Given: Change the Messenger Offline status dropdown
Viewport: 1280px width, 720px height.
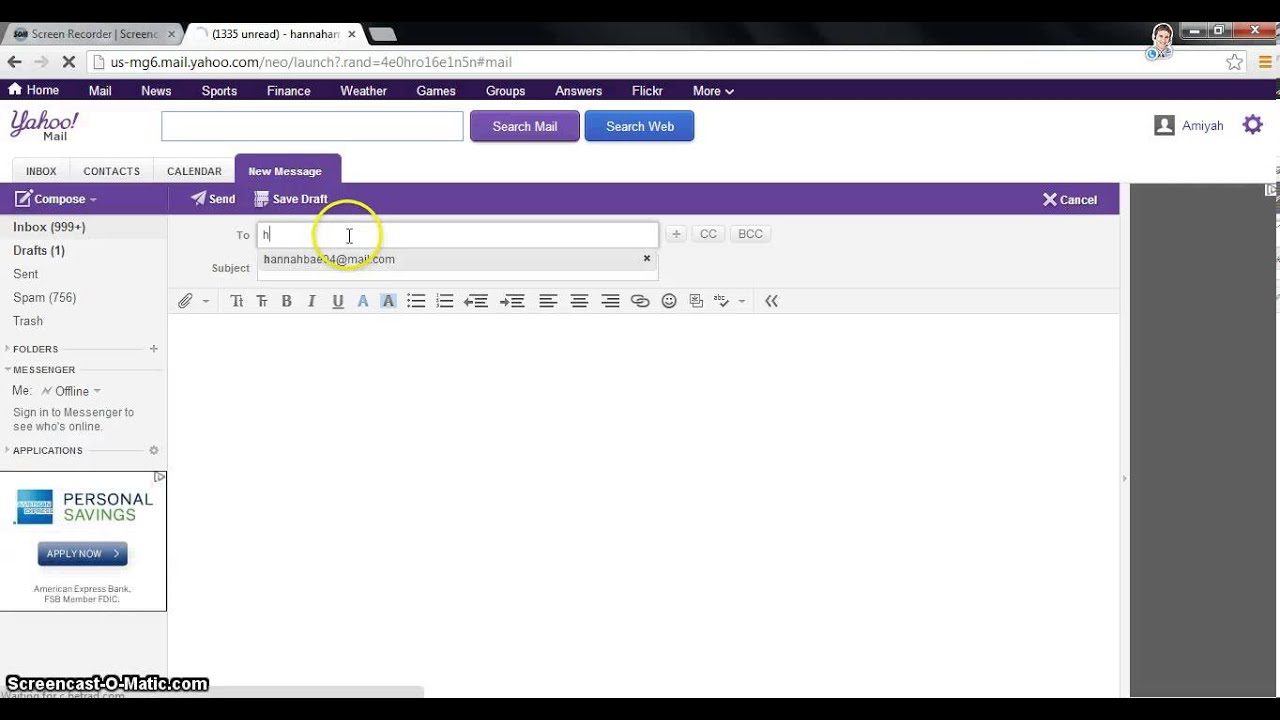Looking at the screenshot, I should point(71,391).
